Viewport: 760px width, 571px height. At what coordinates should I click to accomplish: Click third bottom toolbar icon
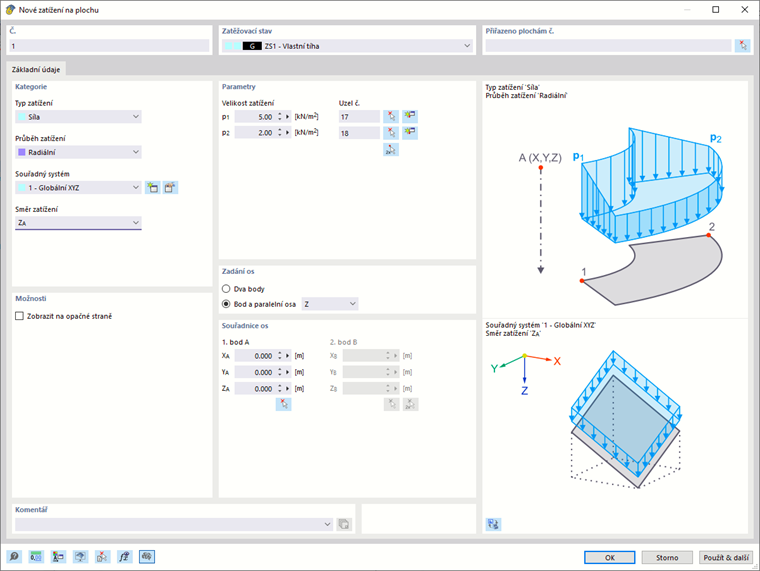pyautogui.click(x=58, y=557)
